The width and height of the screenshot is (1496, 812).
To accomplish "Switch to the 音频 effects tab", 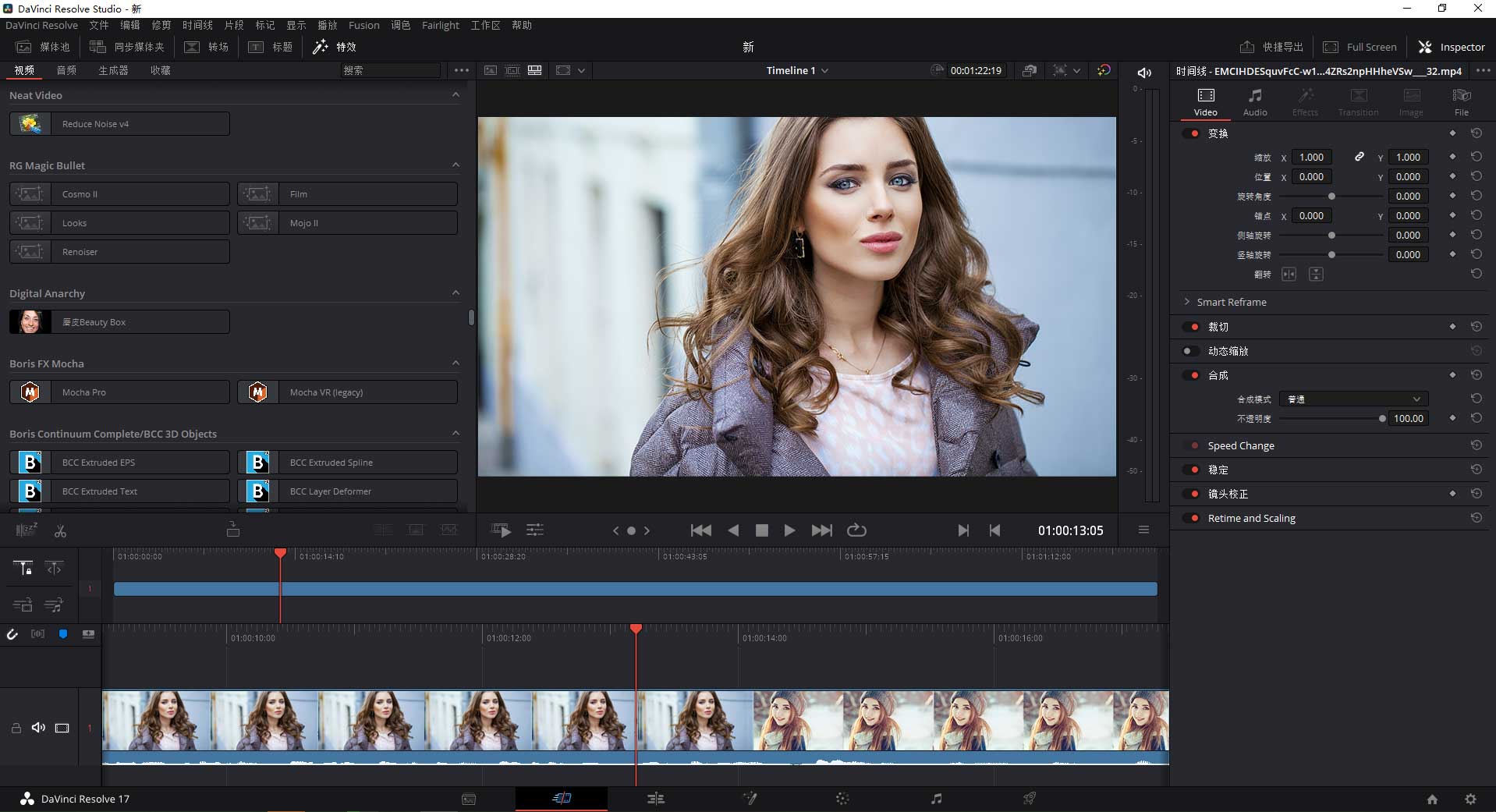I will [x=66, y=70].
